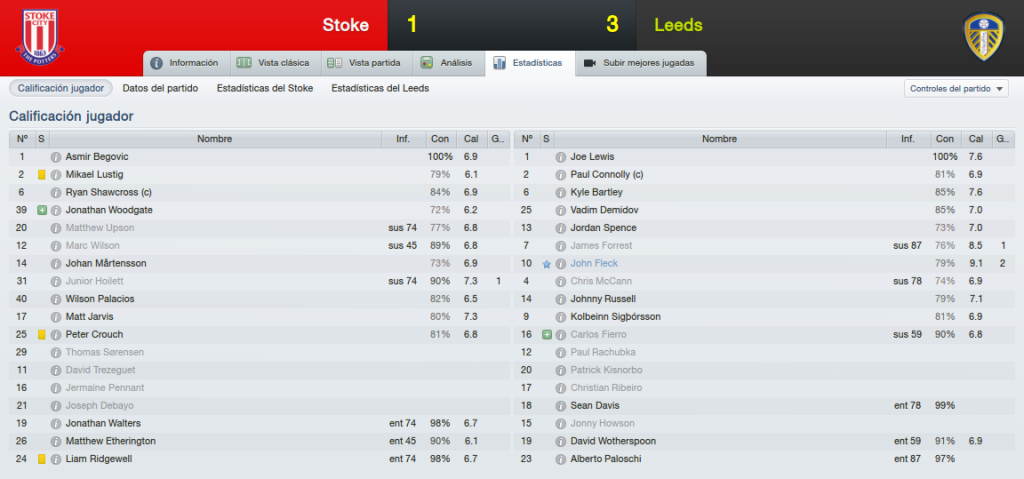Click the yellow card icon for Mikael Lustig
This screenshot has width=1024, height=479.
(x=42, y=175)
